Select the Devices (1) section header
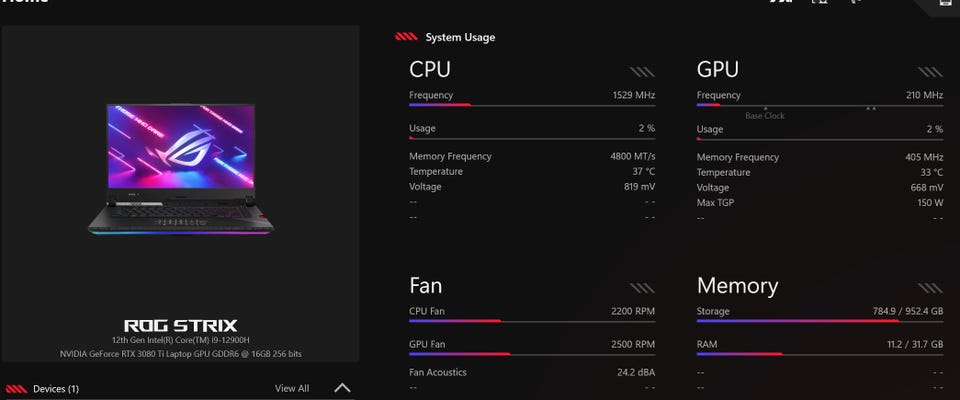This screenshot has height=400, width=960. click(x=56, y=389)
